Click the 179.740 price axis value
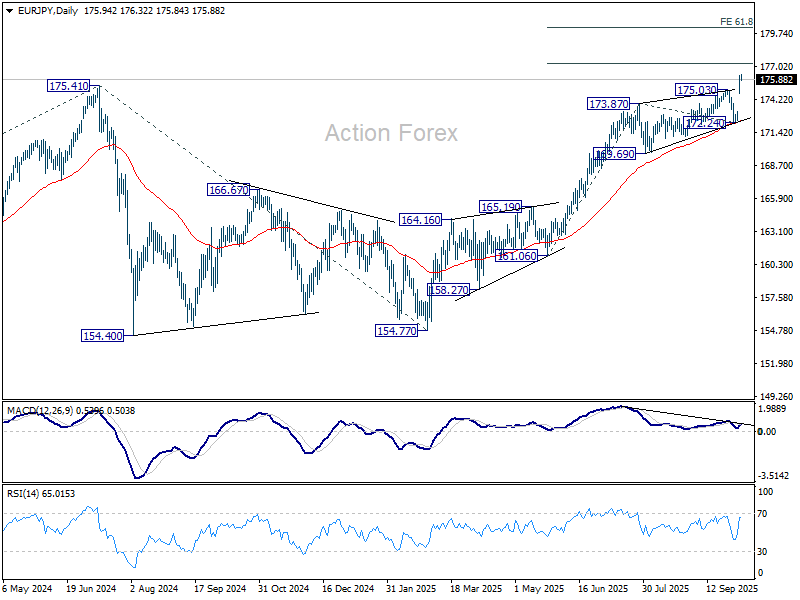 [x=777, y=34]
